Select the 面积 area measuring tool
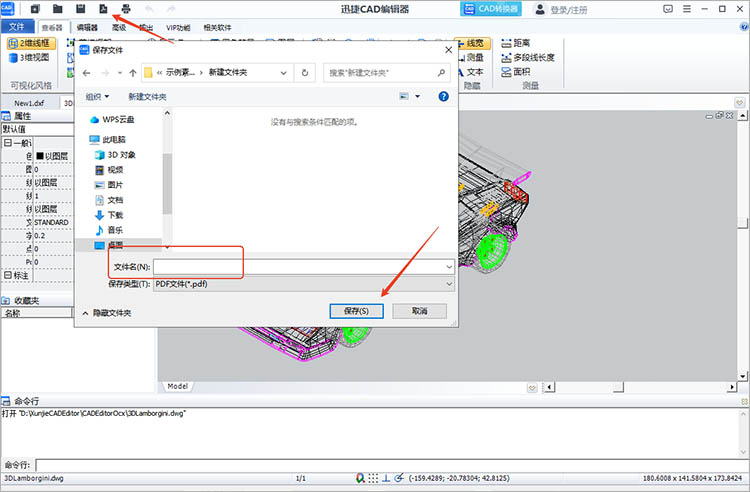Screen dimensions: 750x492 tap(516, 72)
